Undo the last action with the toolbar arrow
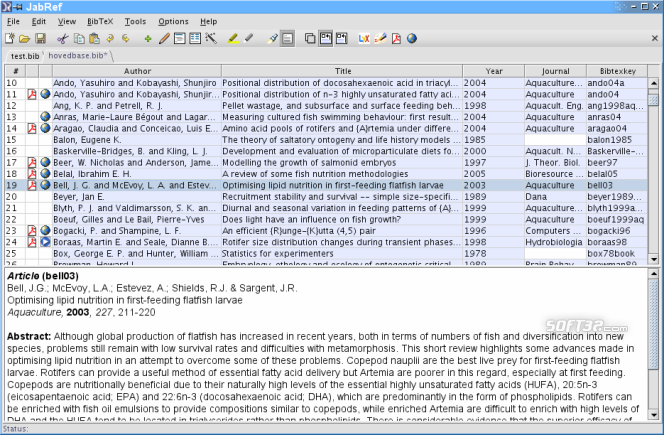 pos(110,39)
